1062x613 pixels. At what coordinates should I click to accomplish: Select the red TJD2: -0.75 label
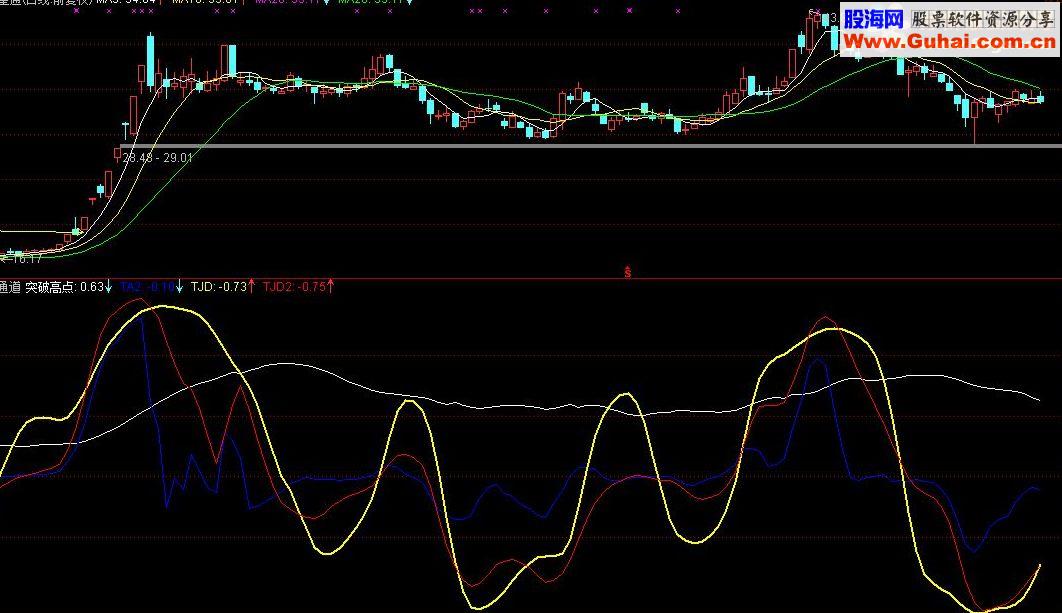pos(295,287)
